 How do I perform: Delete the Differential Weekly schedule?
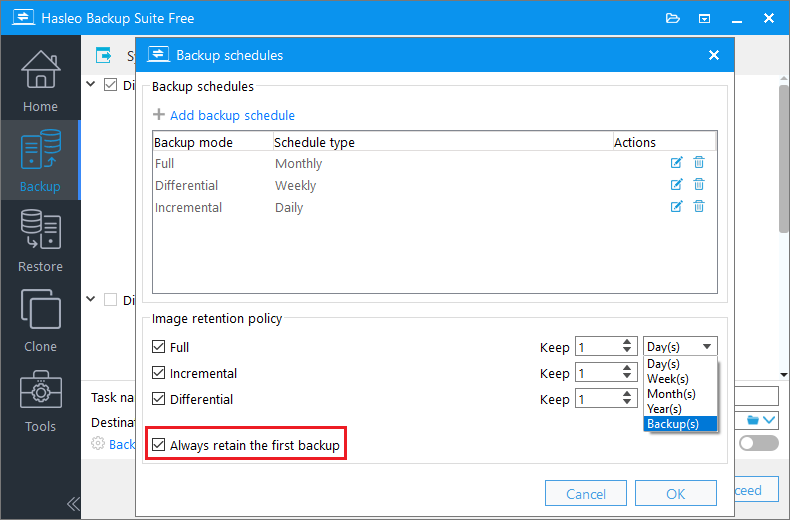tap(699, 184)
